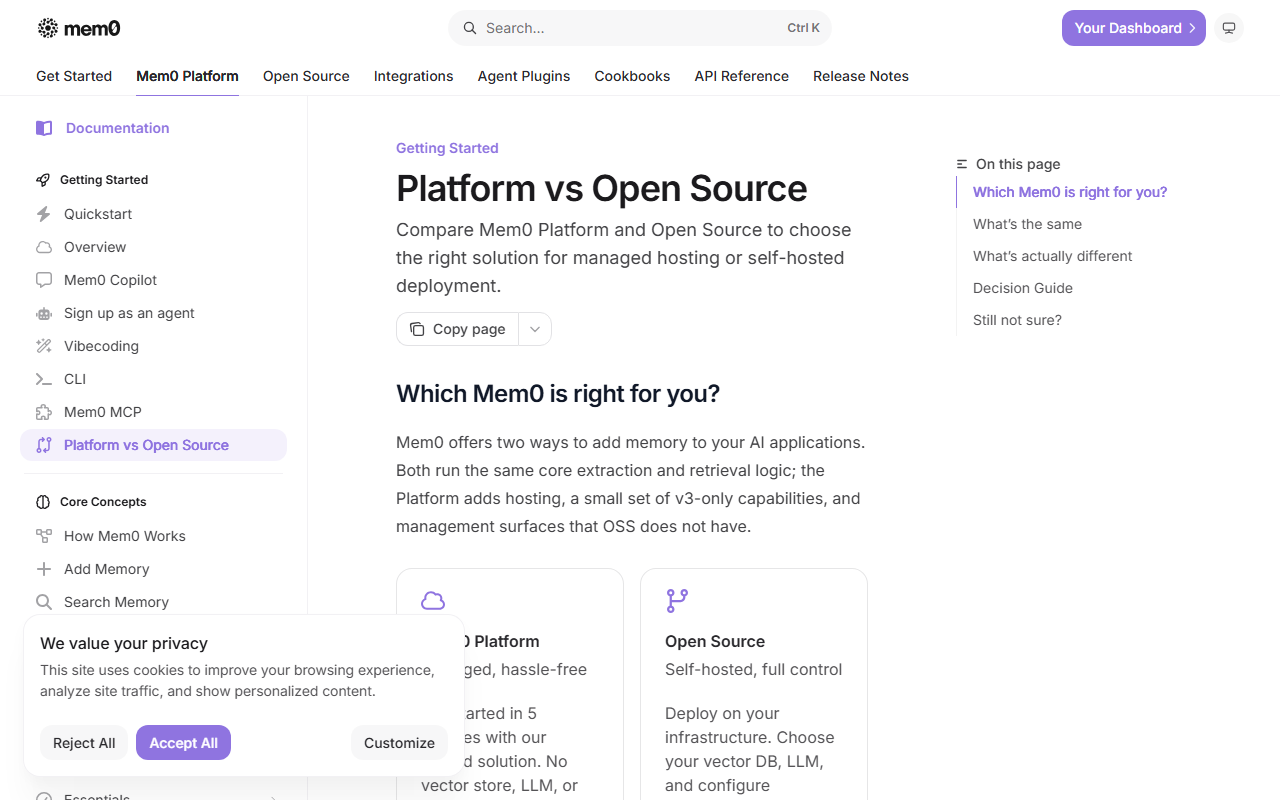Click the Getting Started breadcrumb link
The height and width of the screenshot is (800, 1280).
point(447,148)
